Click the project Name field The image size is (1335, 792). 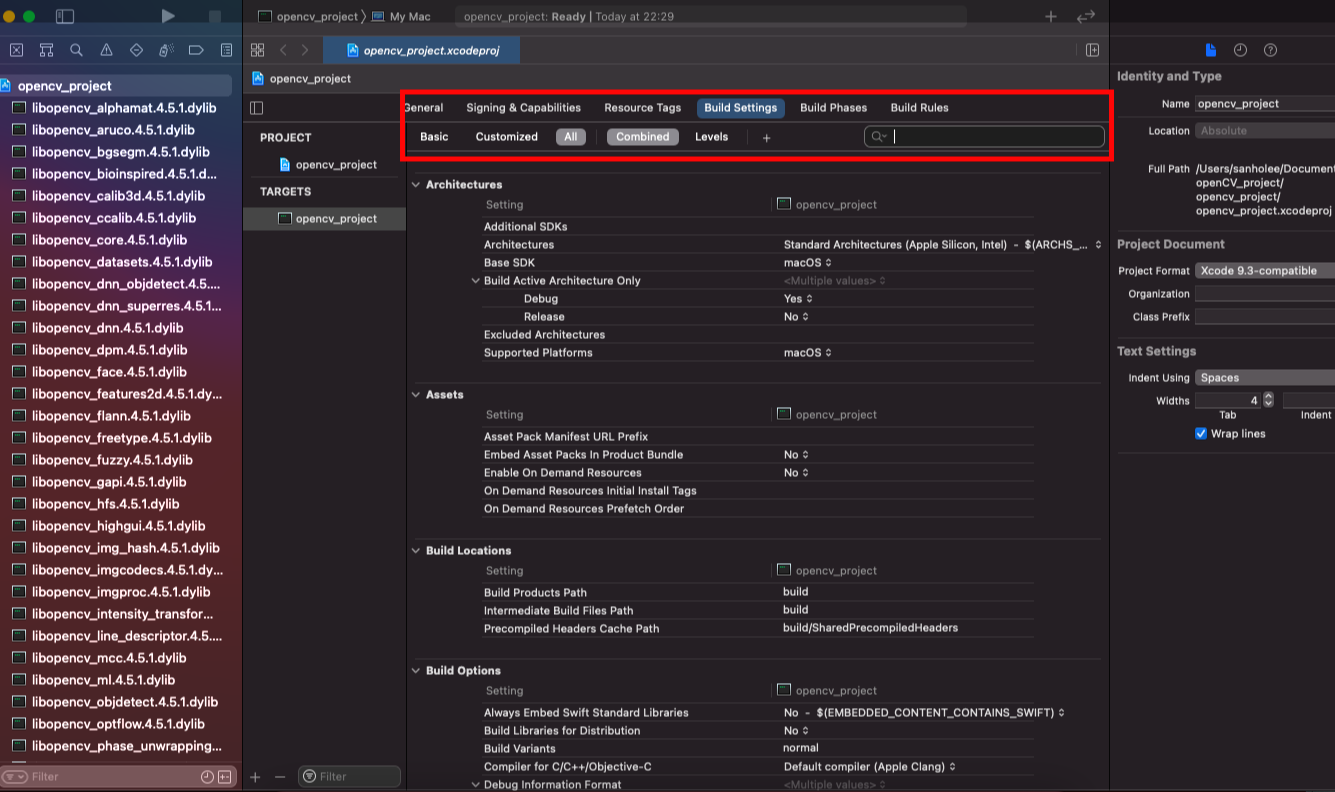coord(1265,103)
